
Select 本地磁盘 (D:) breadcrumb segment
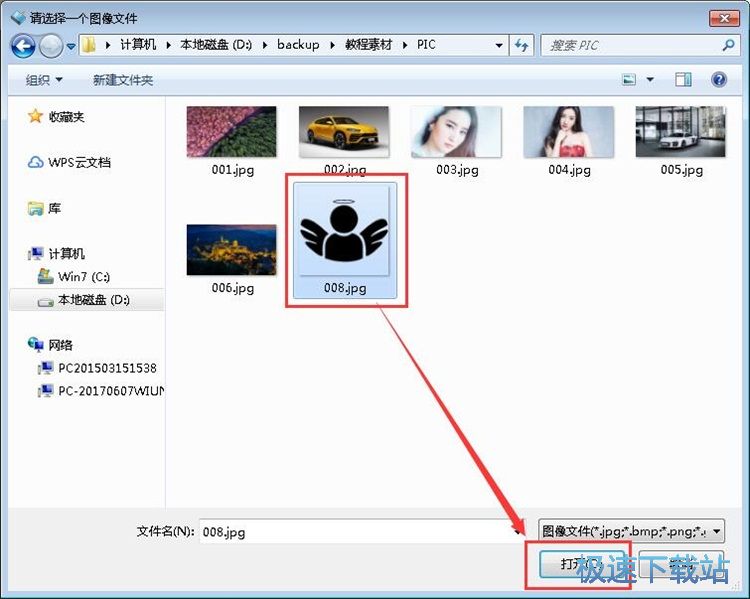coord(216,45)
